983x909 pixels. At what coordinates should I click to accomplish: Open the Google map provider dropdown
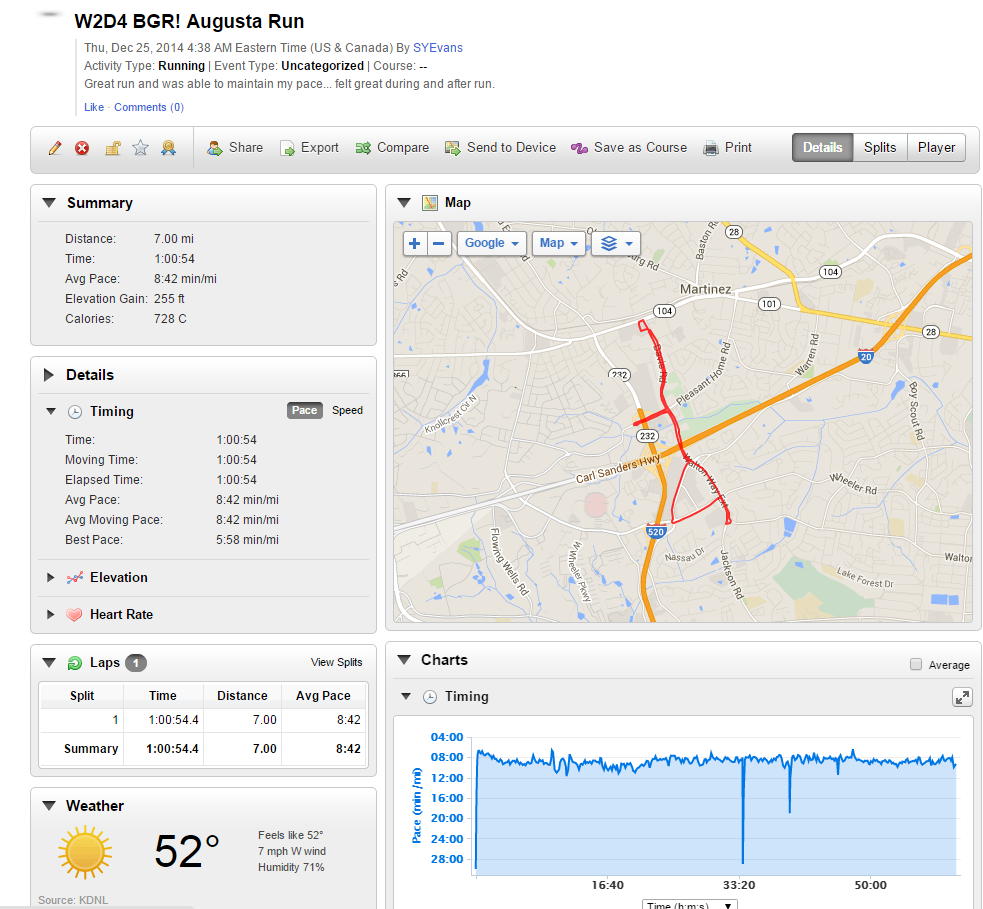[492, 243]
